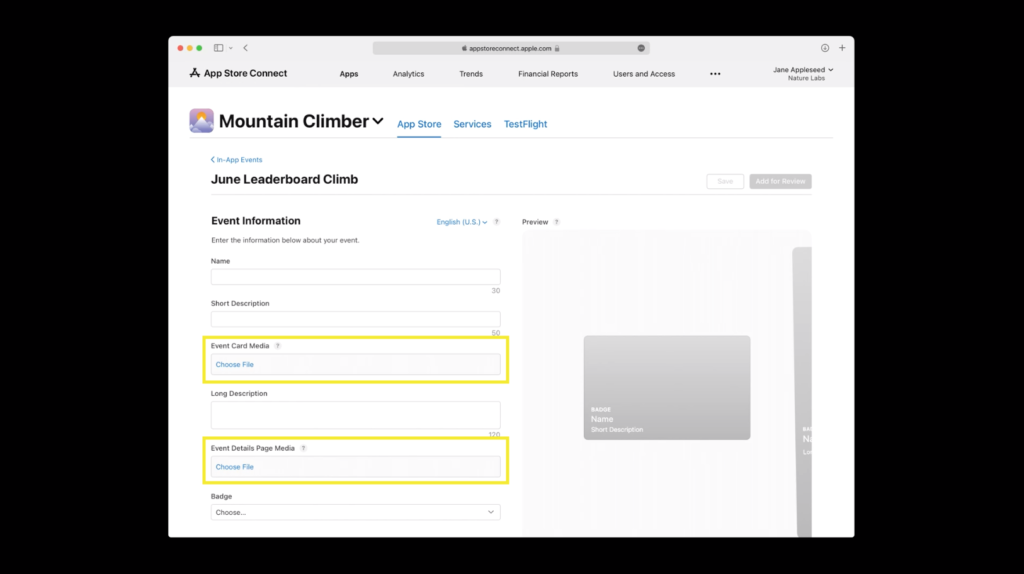
Task: Open the help icon beside language selector
Action: 497,222
